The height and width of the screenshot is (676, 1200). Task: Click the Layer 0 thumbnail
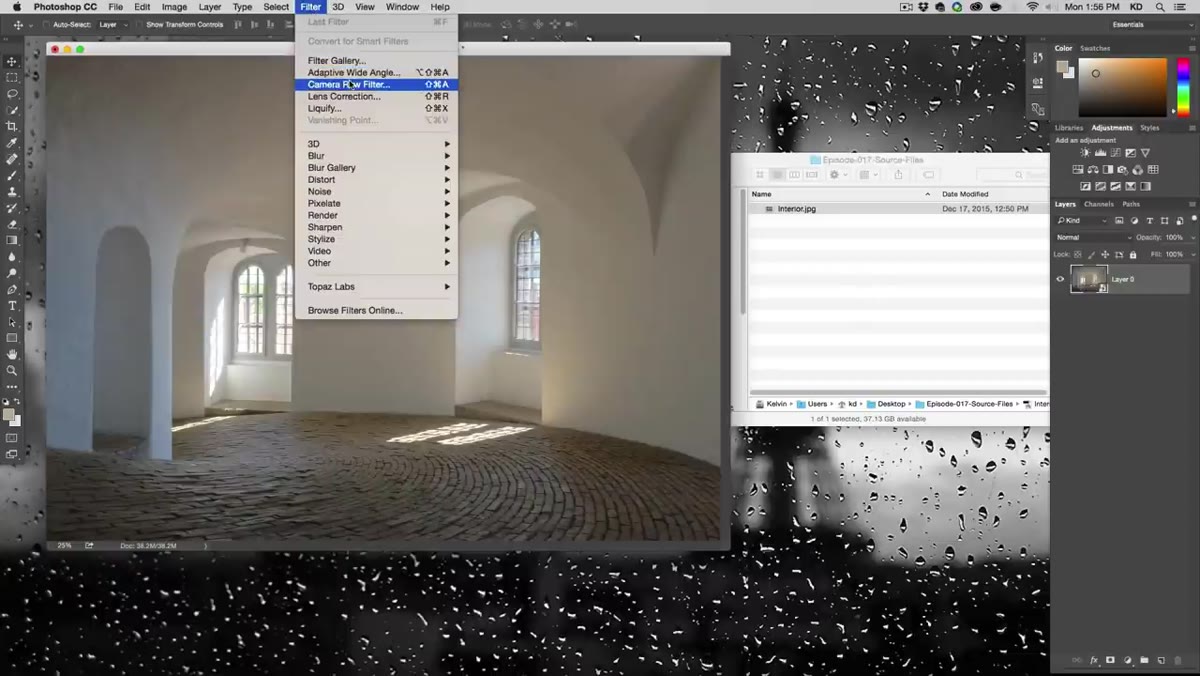pyautogui.click(x=1089, y=279)
